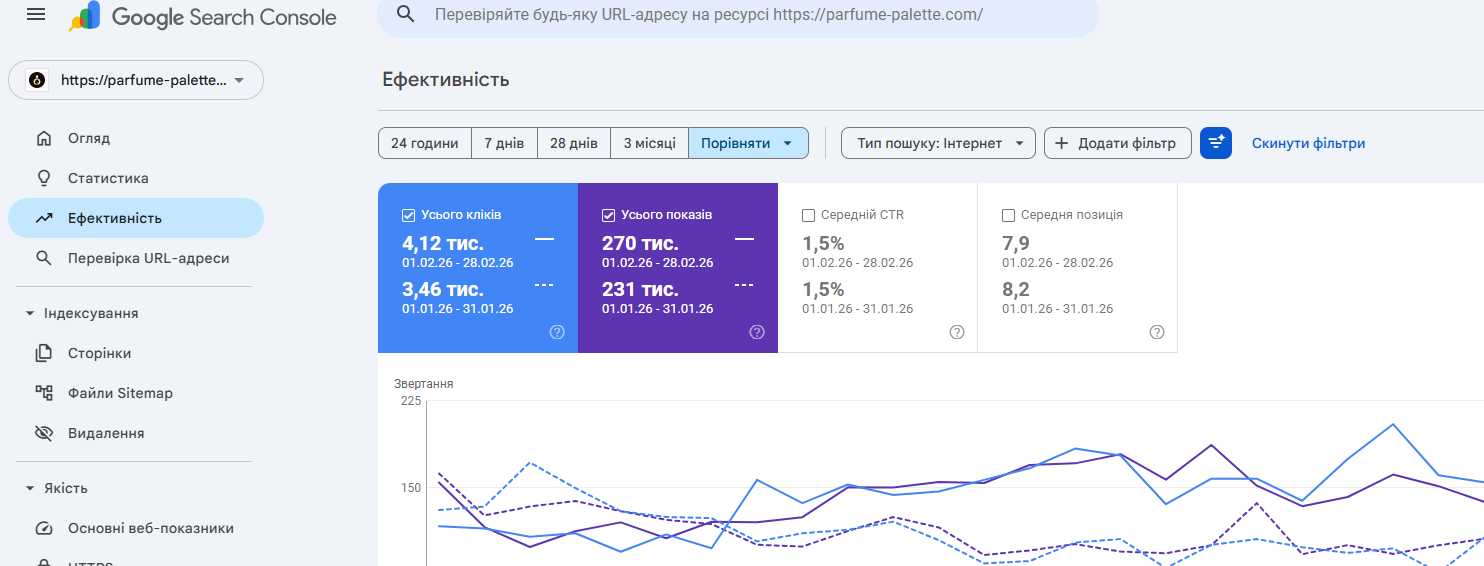Viewport: 1484px width, 566px height.
Task: Click the 3,46 тис. previous clicks value
Action: click(443, 289)
